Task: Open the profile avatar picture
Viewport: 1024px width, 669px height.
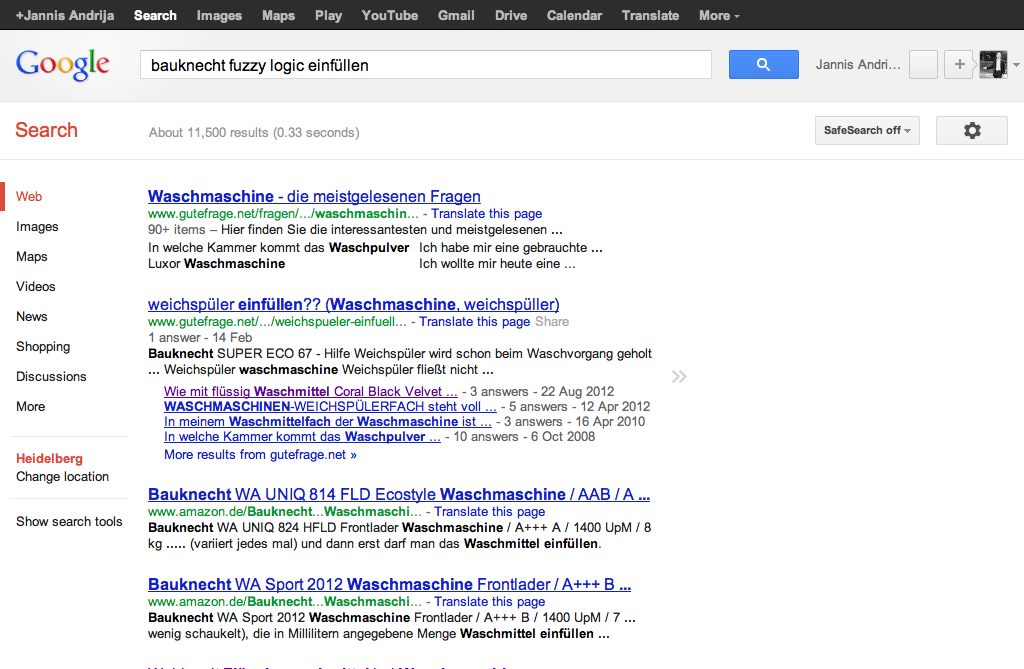Action: point(993,65)
